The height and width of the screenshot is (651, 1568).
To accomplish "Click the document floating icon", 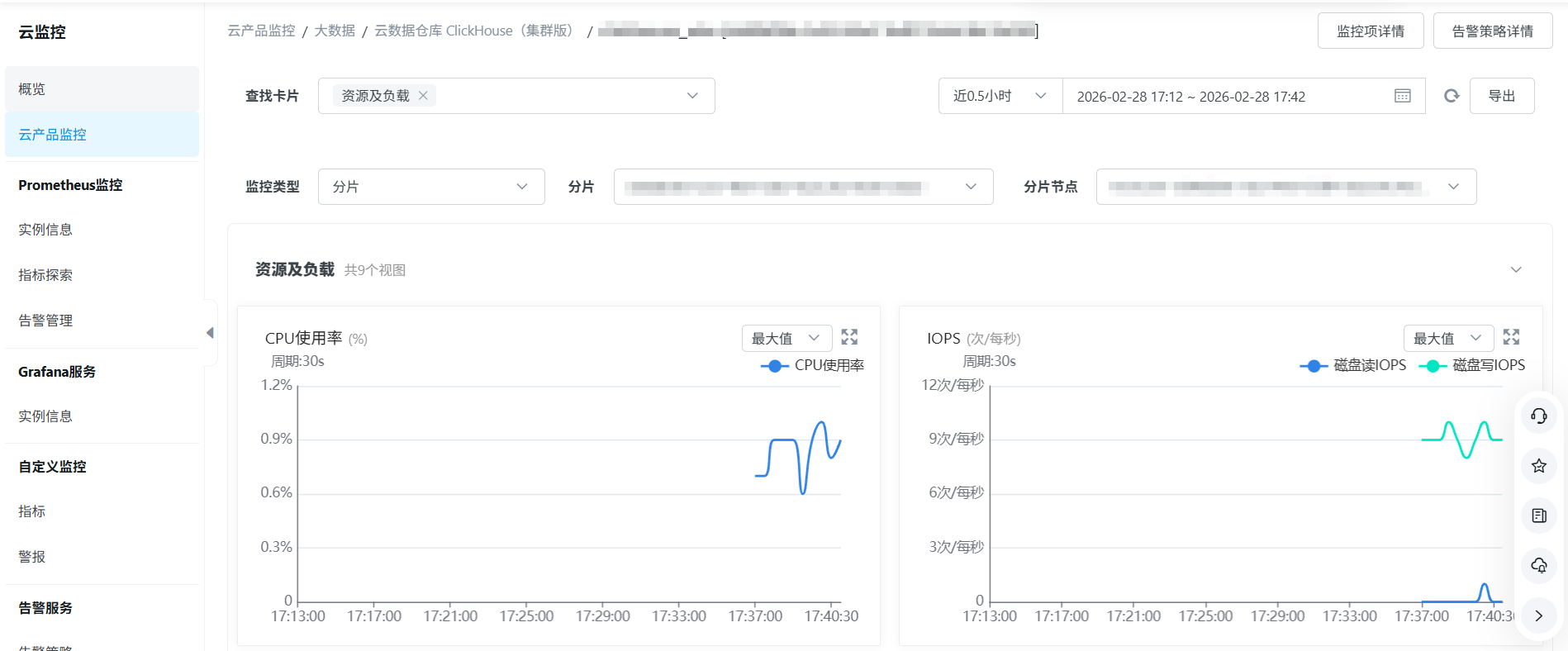I will [x=1538, y=516].
